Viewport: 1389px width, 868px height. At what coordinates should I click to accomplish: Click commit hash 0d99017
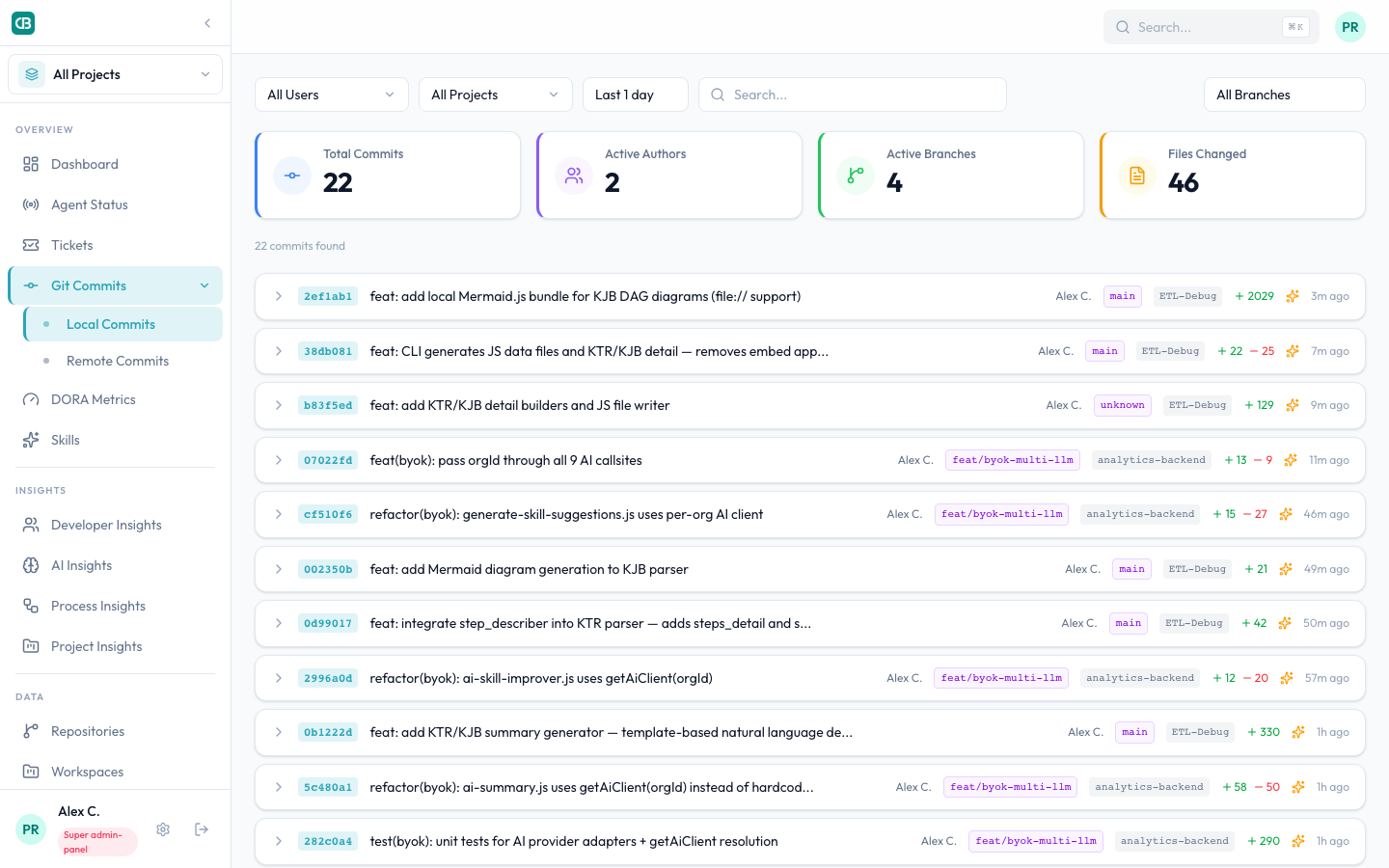click(328, 624)
